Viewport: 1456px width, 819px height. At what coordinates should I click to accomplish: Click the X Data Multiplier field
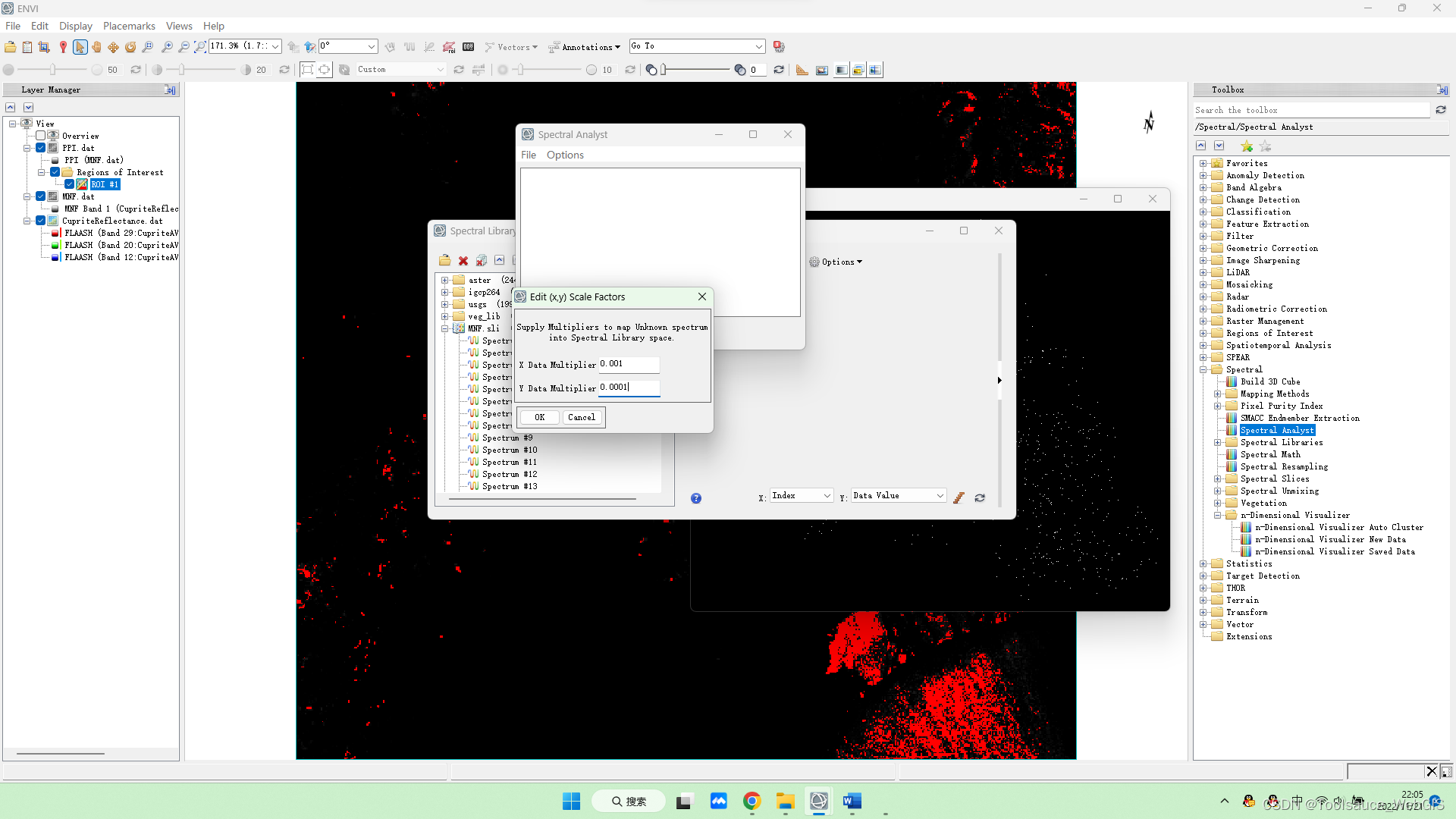pyautogui.click(x=629, y=365)
